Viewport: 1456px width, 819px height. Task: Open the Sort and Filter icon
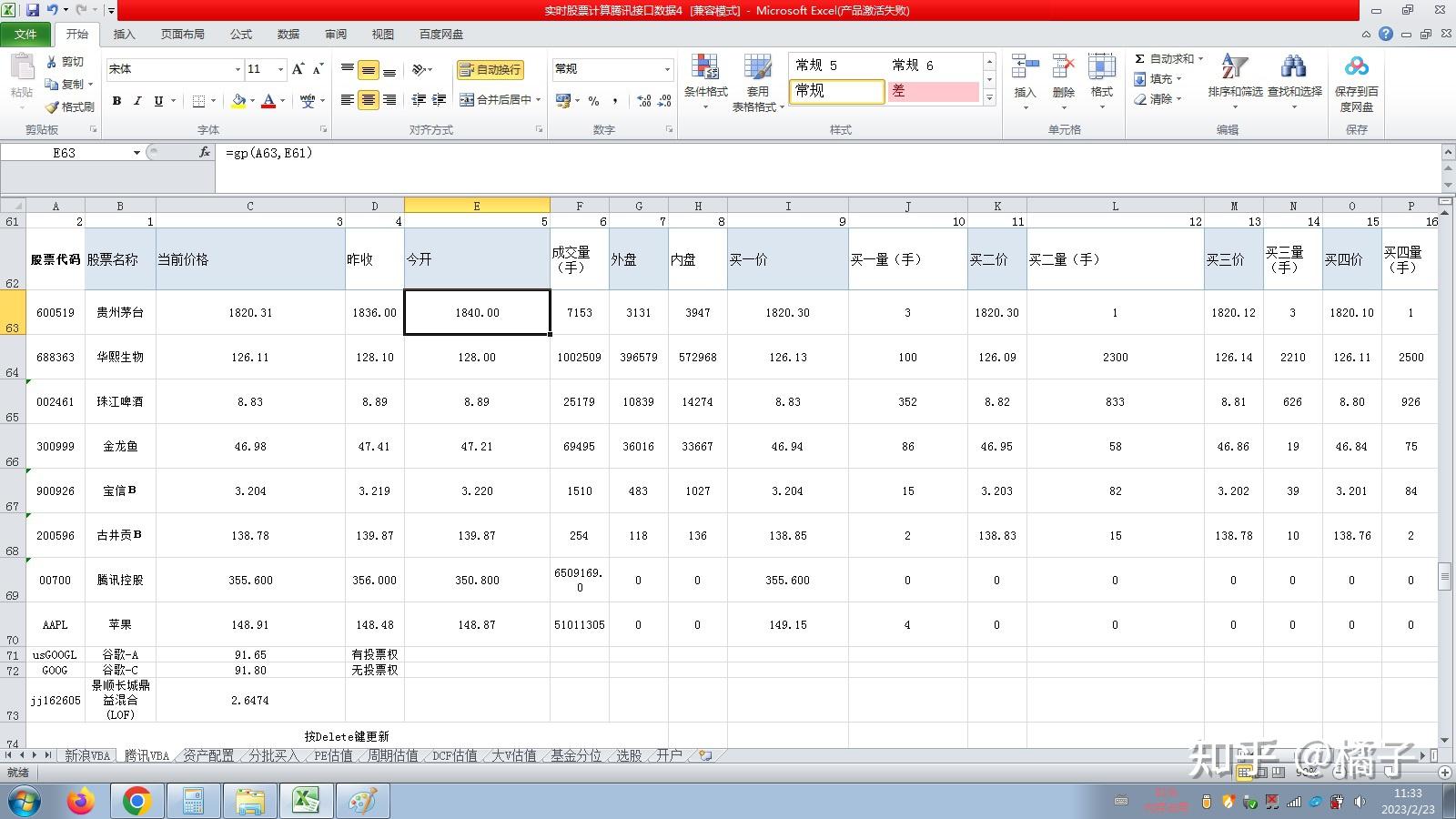click(x=1234, y=68)
